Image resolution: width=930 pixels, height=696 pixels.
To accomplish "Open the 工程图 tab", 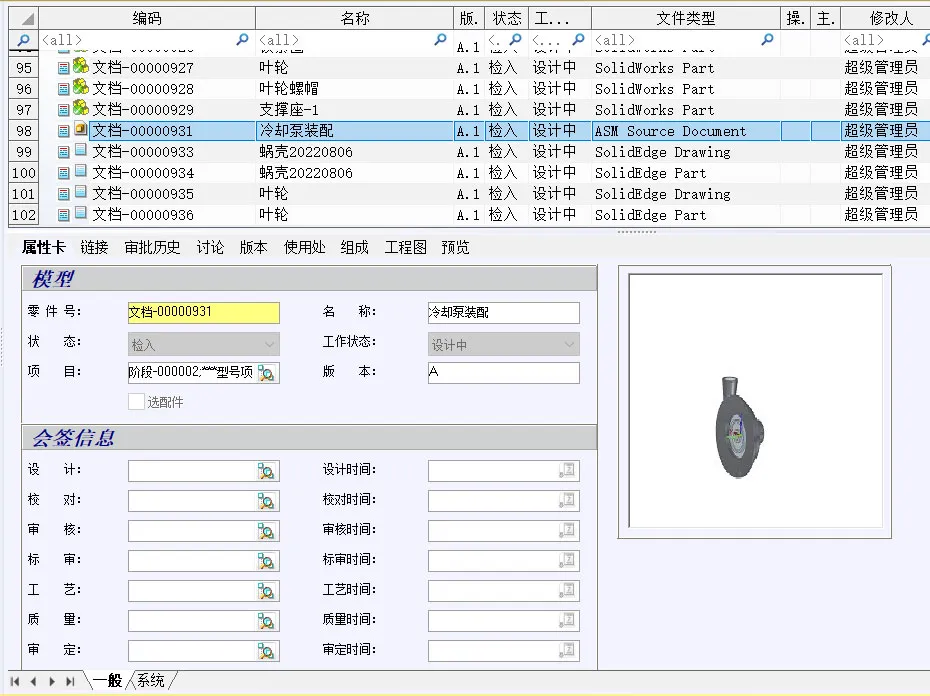I will 405,248.
